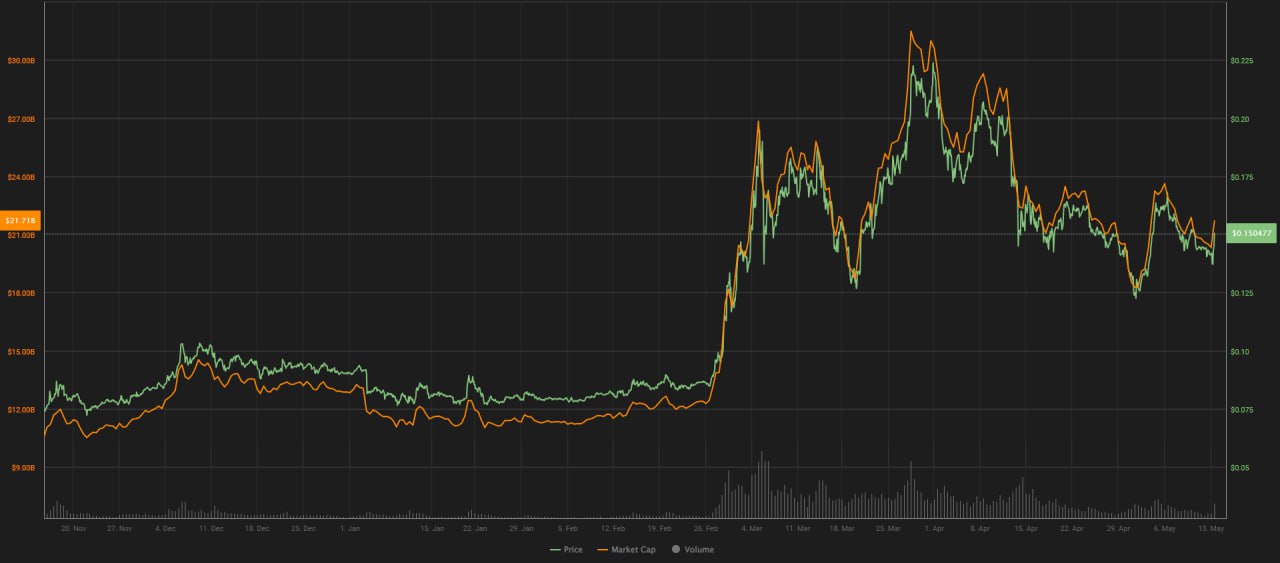Click the 1. Jan date label
This screenshot has width=1280, height=563.
350,527
